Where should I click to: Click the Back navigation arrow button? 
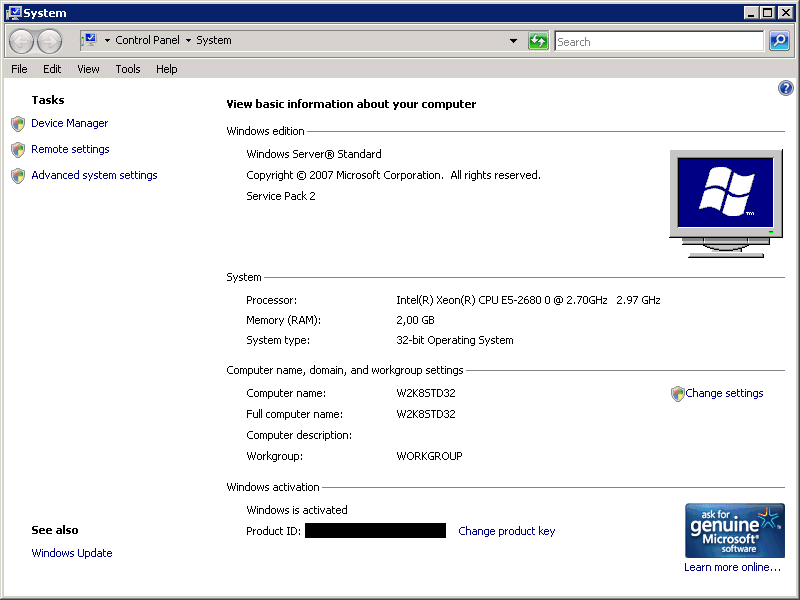point(21,41)
